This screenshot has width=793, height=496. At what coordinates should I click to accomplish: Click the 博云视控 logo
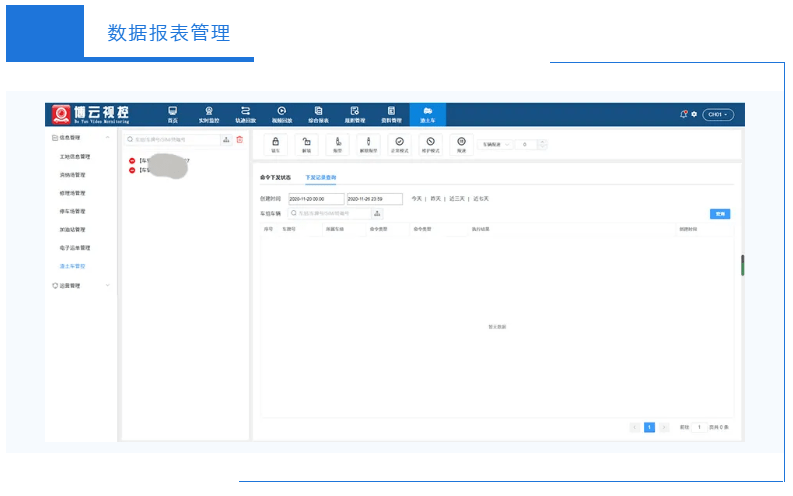pyautogui.click(x=91, y=114)
